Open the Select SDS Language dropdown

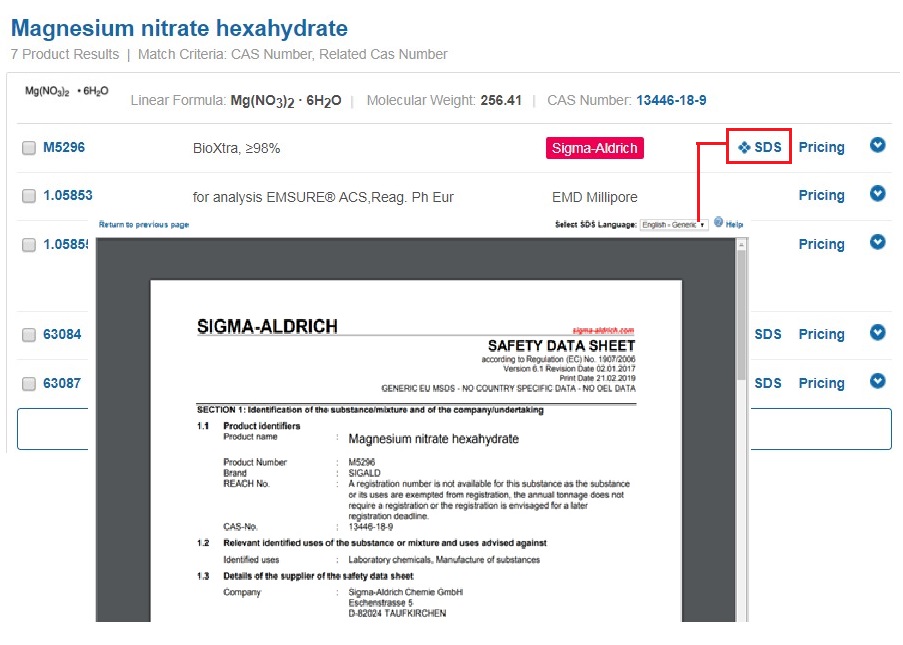(x=674, y=225)
